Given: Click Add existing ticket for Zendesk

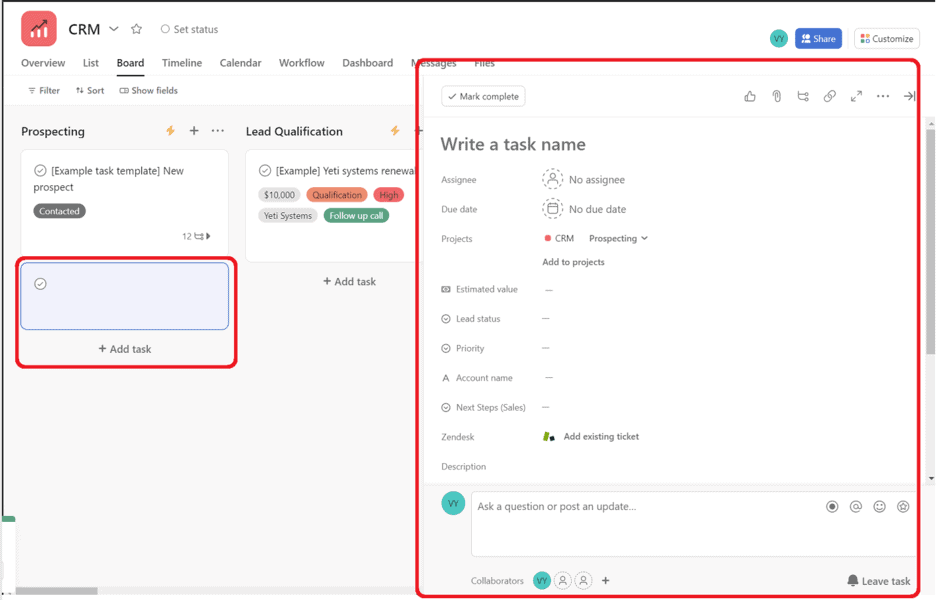Looking at the screenshot, I should coord(602,436).
